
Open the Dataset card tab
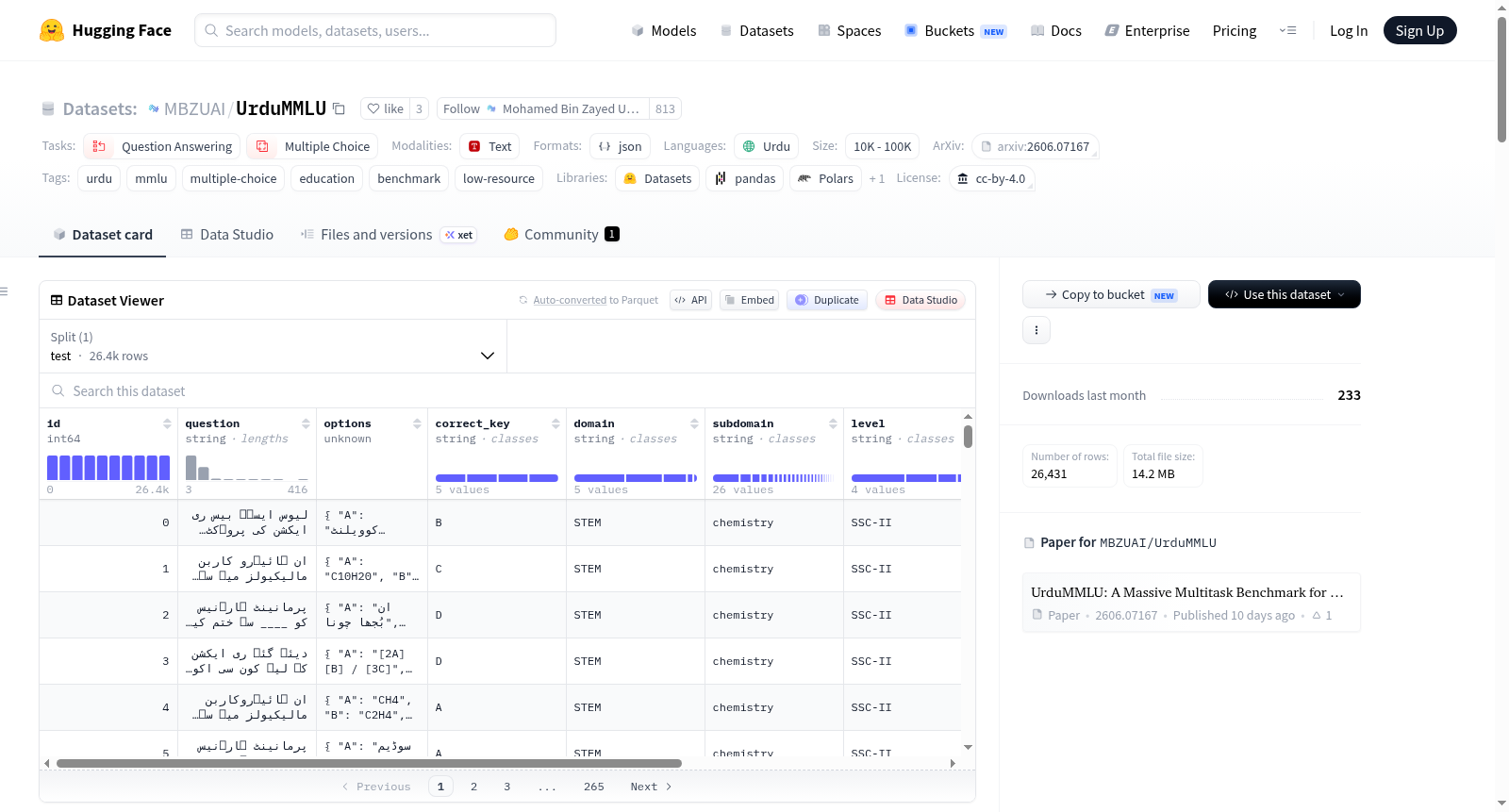102,235
